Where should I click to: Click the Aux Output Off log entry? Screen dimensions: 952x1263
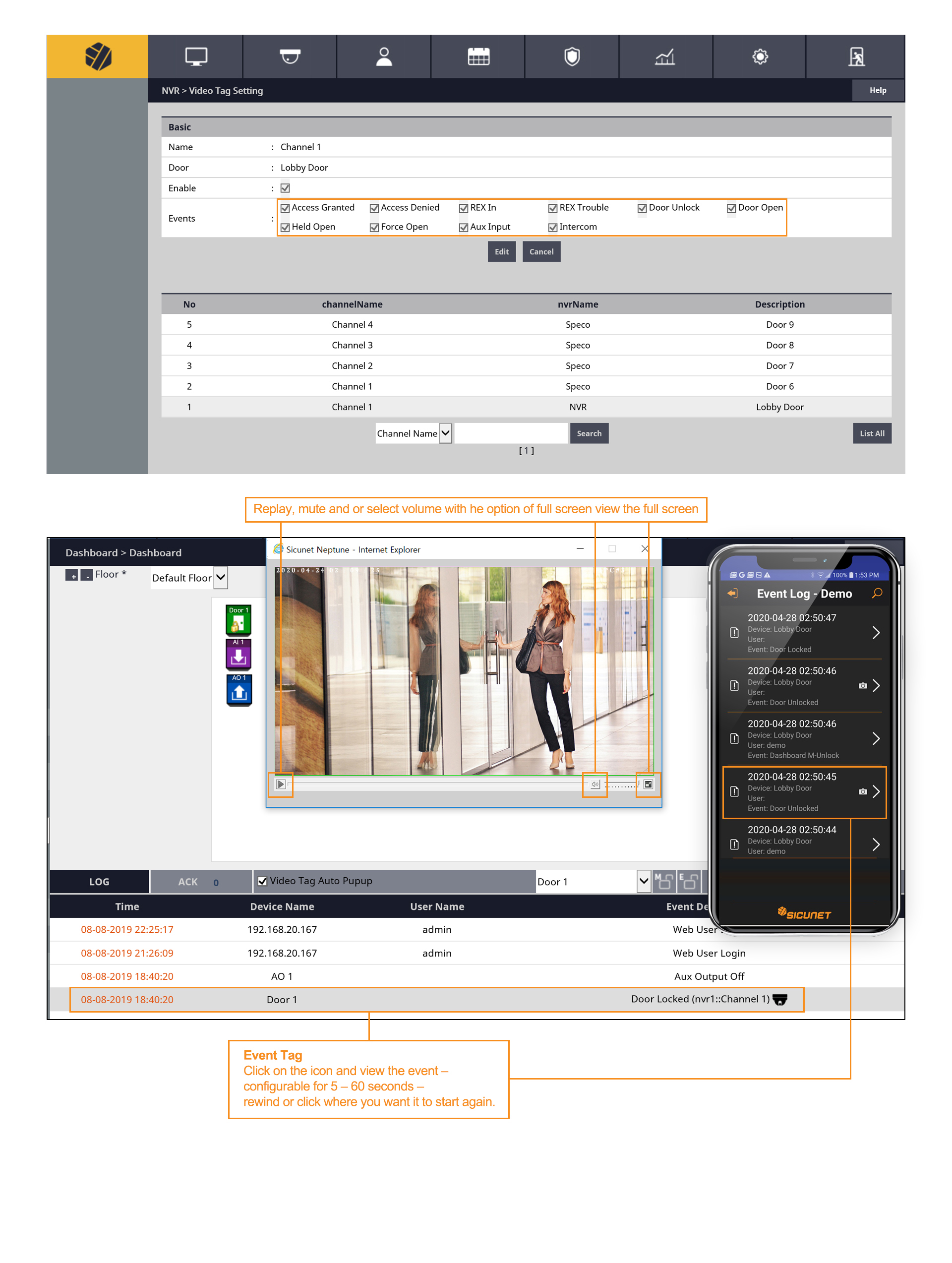477,976
